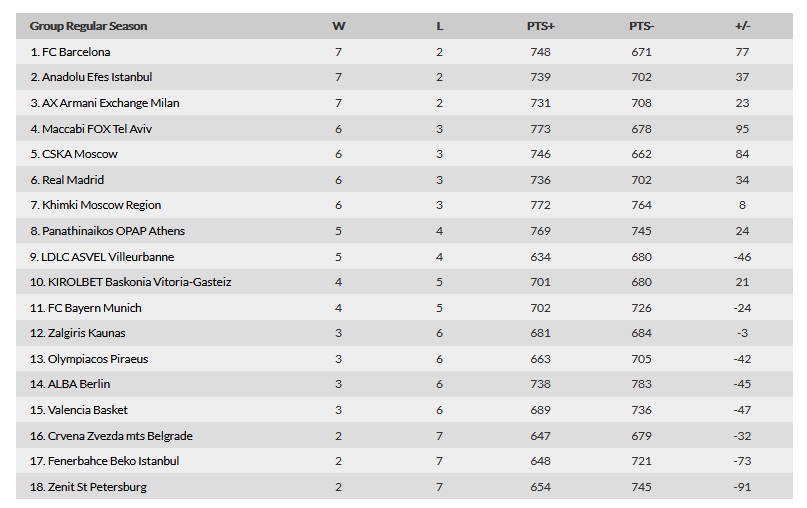Click the Group Regular Season header
The width and height of the screenshot is (807, 508).
point(89,26)
